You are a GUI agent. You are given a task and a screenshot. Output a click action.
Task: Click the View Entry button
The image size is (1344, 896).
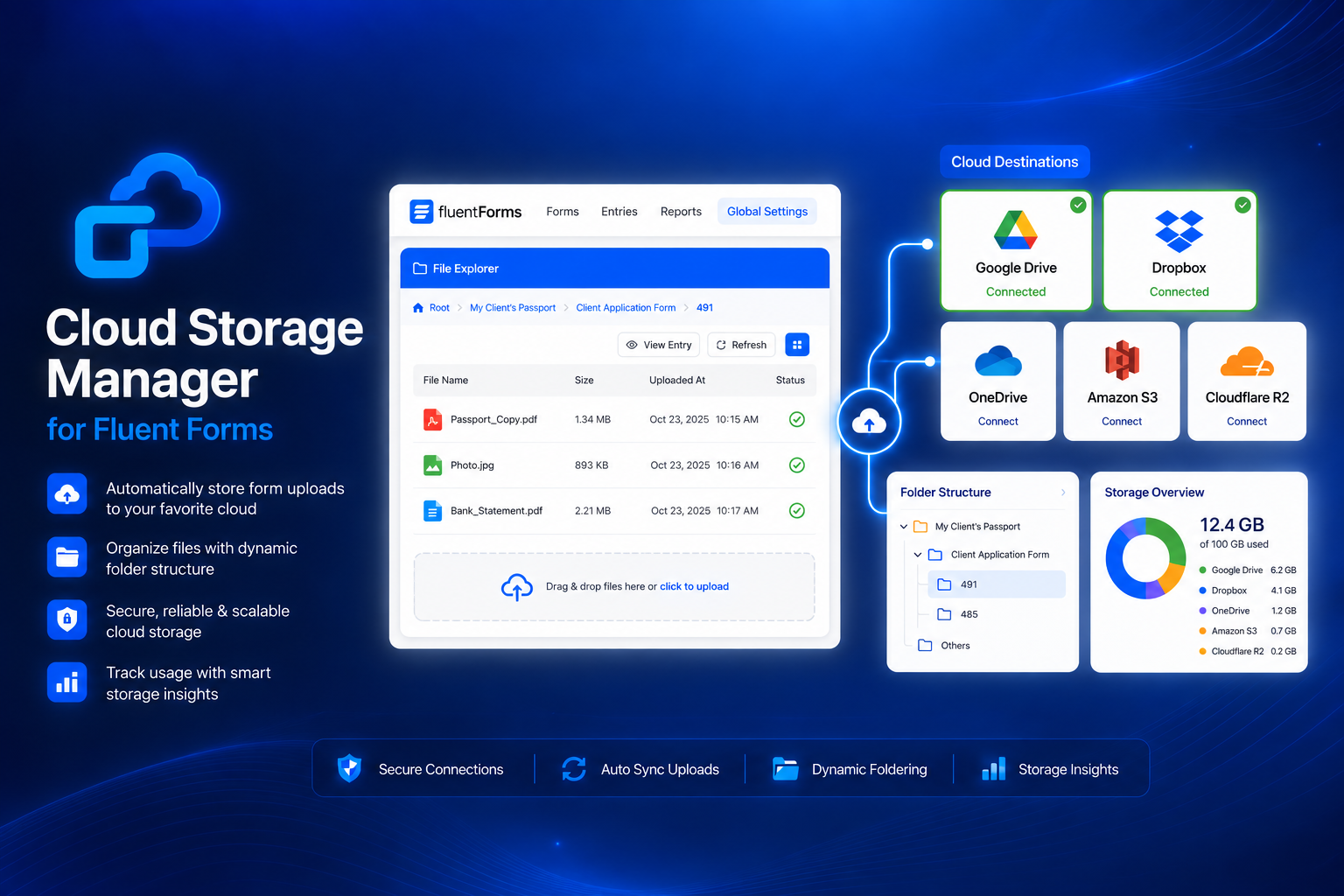(x=659, y=345)
